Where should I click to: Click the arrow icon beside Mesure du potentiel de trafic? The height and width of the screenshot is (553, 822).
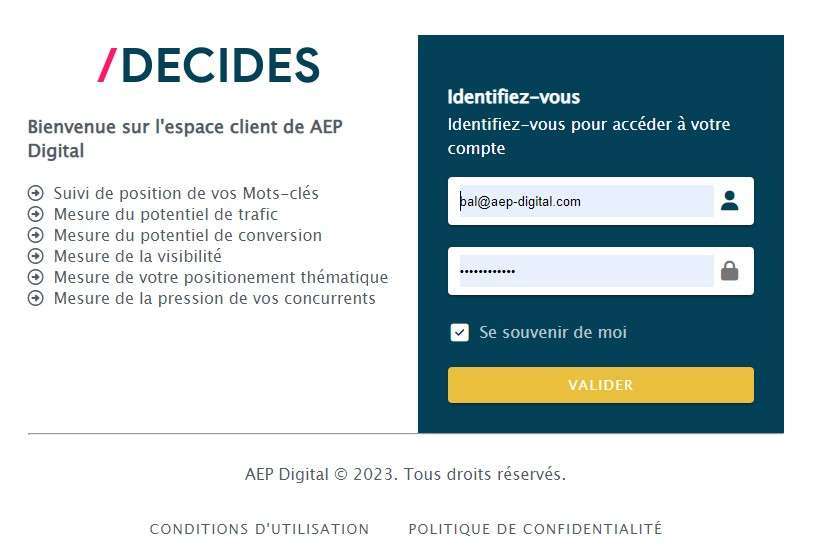point(36,214)
